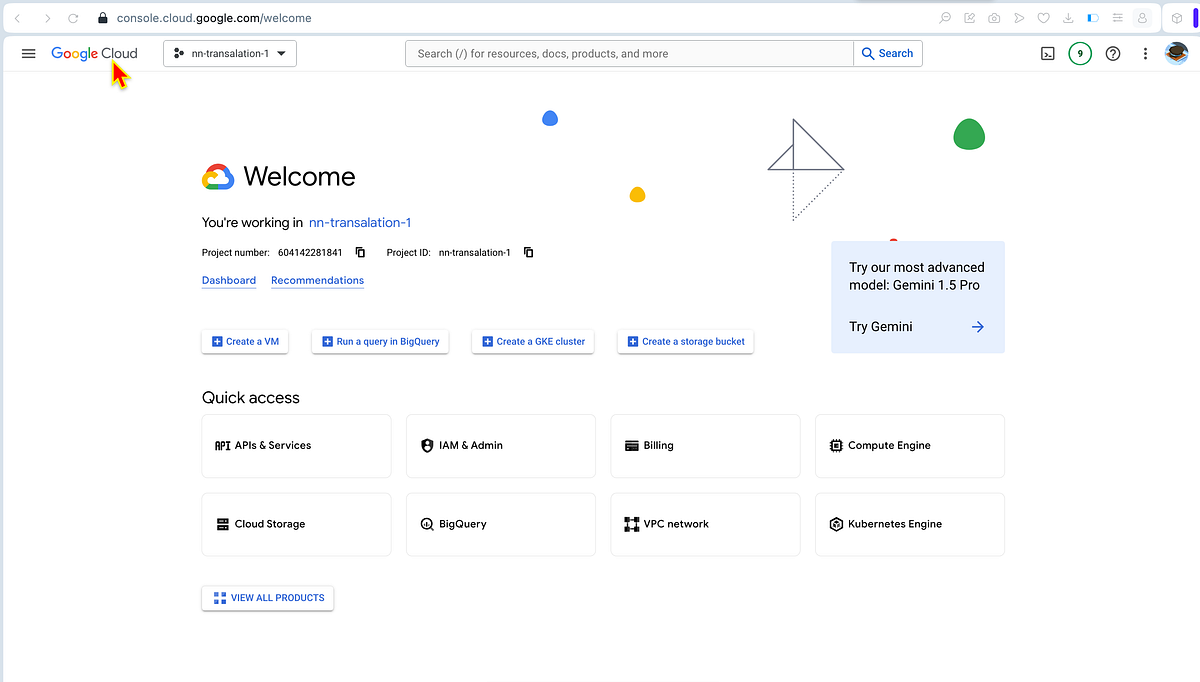
Task: Open Gemini notifications badge icon
Action: pos(1080,53)
